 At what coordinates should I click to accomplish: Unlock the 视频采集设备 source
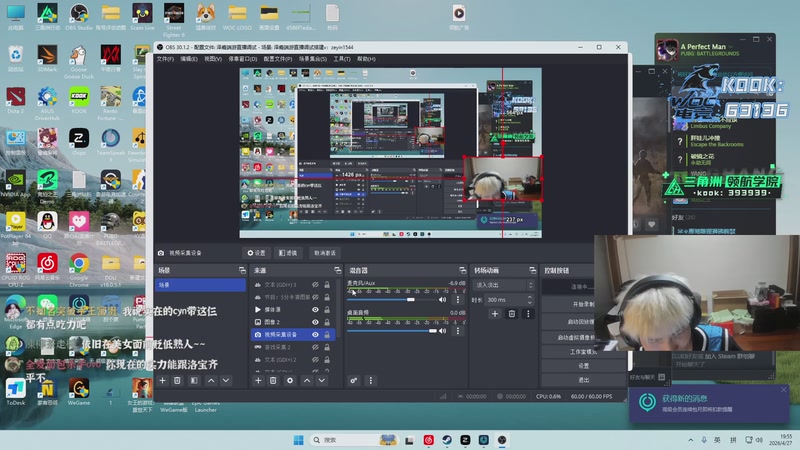(x=327, y=335)
